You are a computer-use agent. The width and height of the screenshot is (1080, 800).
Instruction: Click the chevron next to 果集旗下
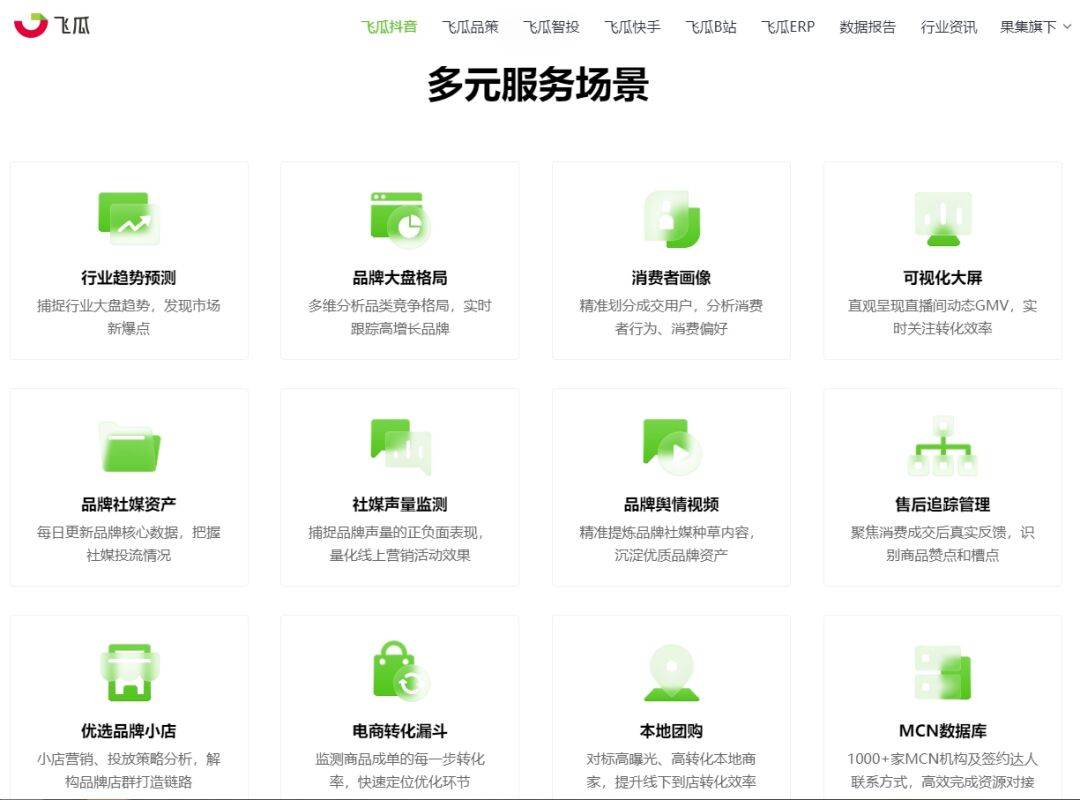(x=1067, y=27)
